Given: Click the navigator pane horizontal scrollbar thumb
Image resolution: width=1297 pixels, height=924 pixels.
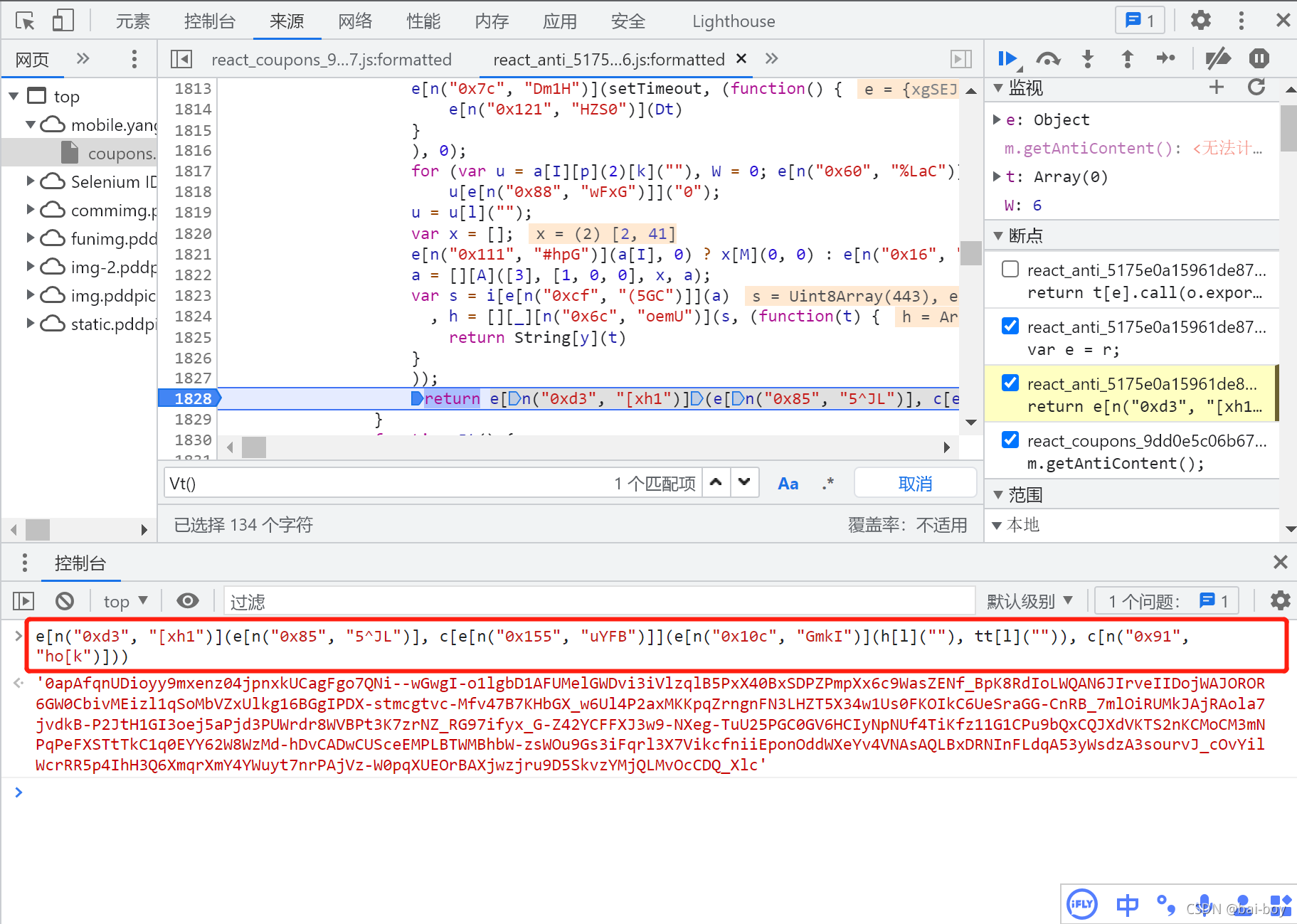Looking at the screenshot, I should click(38, 529).
